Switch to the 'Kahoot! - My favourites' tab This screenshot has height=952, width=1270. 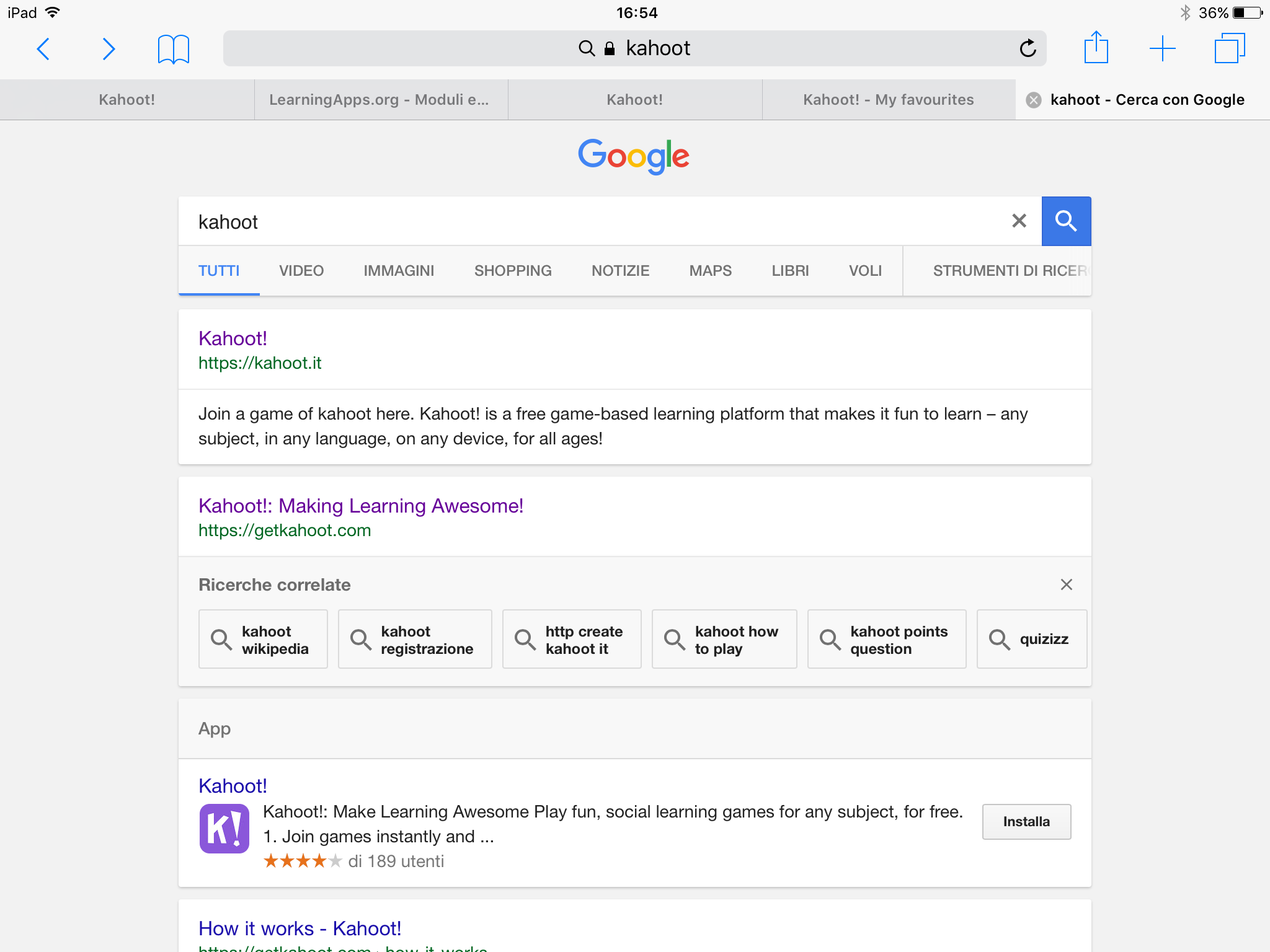point(888,100)
